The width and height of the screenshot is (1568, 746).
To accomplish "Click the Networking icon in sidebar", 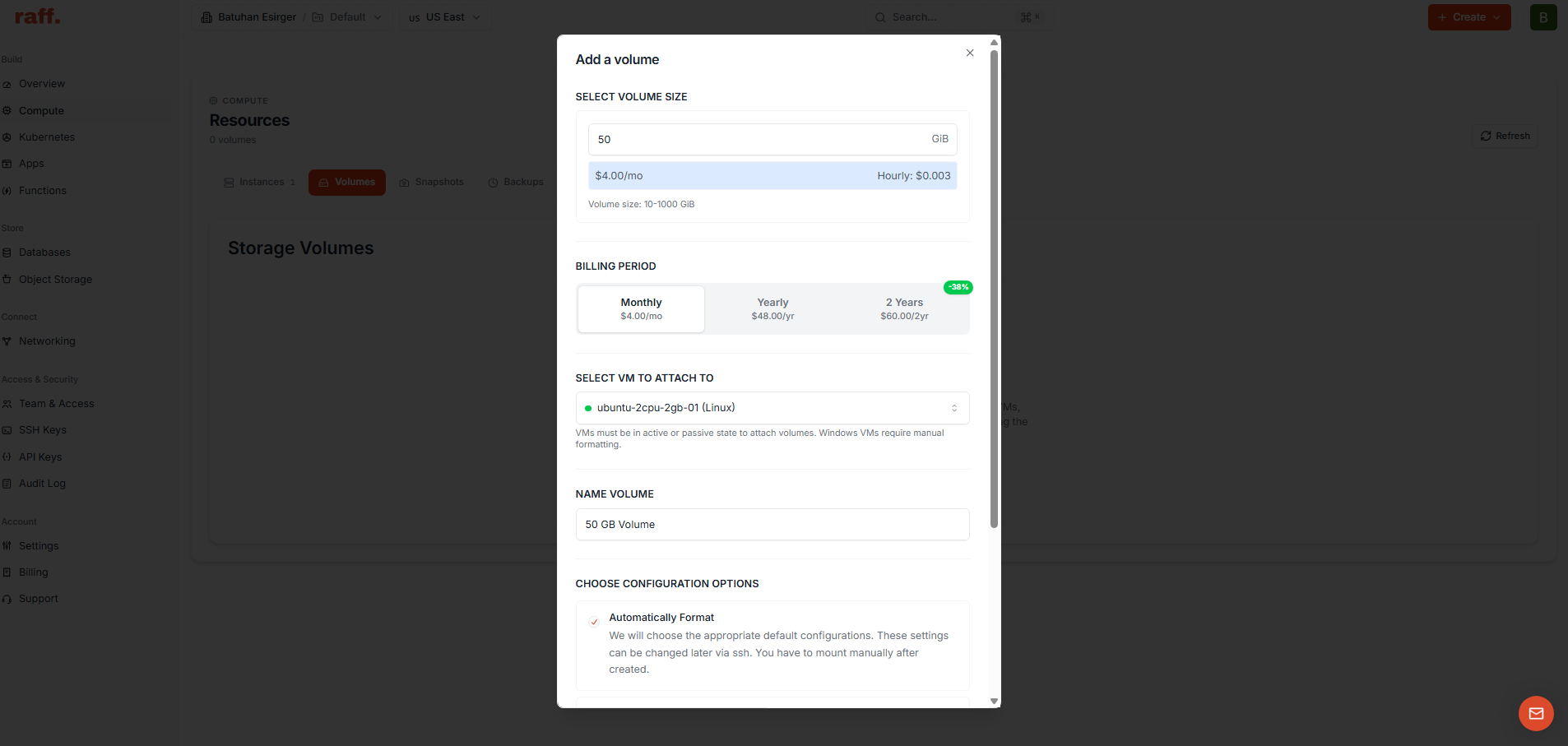I will 7,341.
